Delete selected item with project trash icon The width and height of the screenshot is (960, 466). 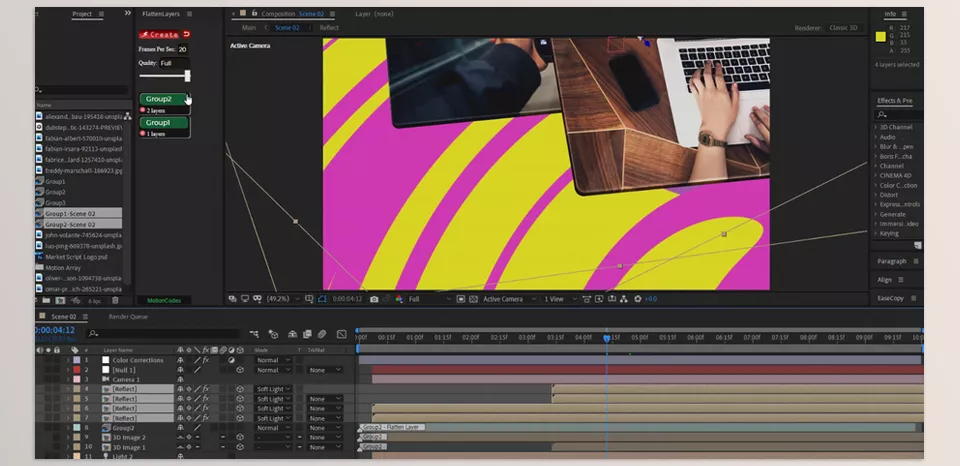[x=115, y=299]
